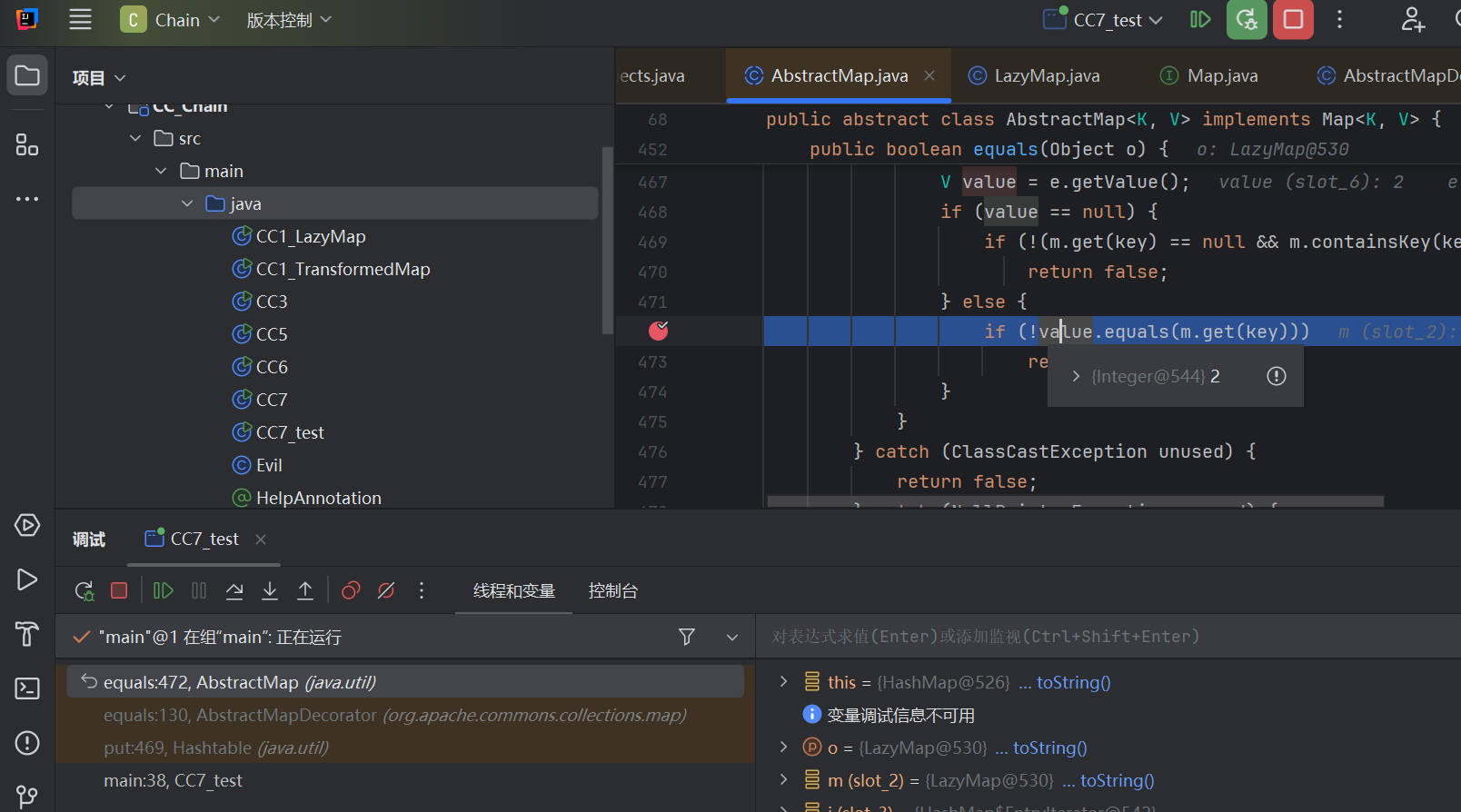Switch to LazyMap.java tab
This screenshot has height=812, width=1461.
pyautogui.click(x=1034, y=76)
